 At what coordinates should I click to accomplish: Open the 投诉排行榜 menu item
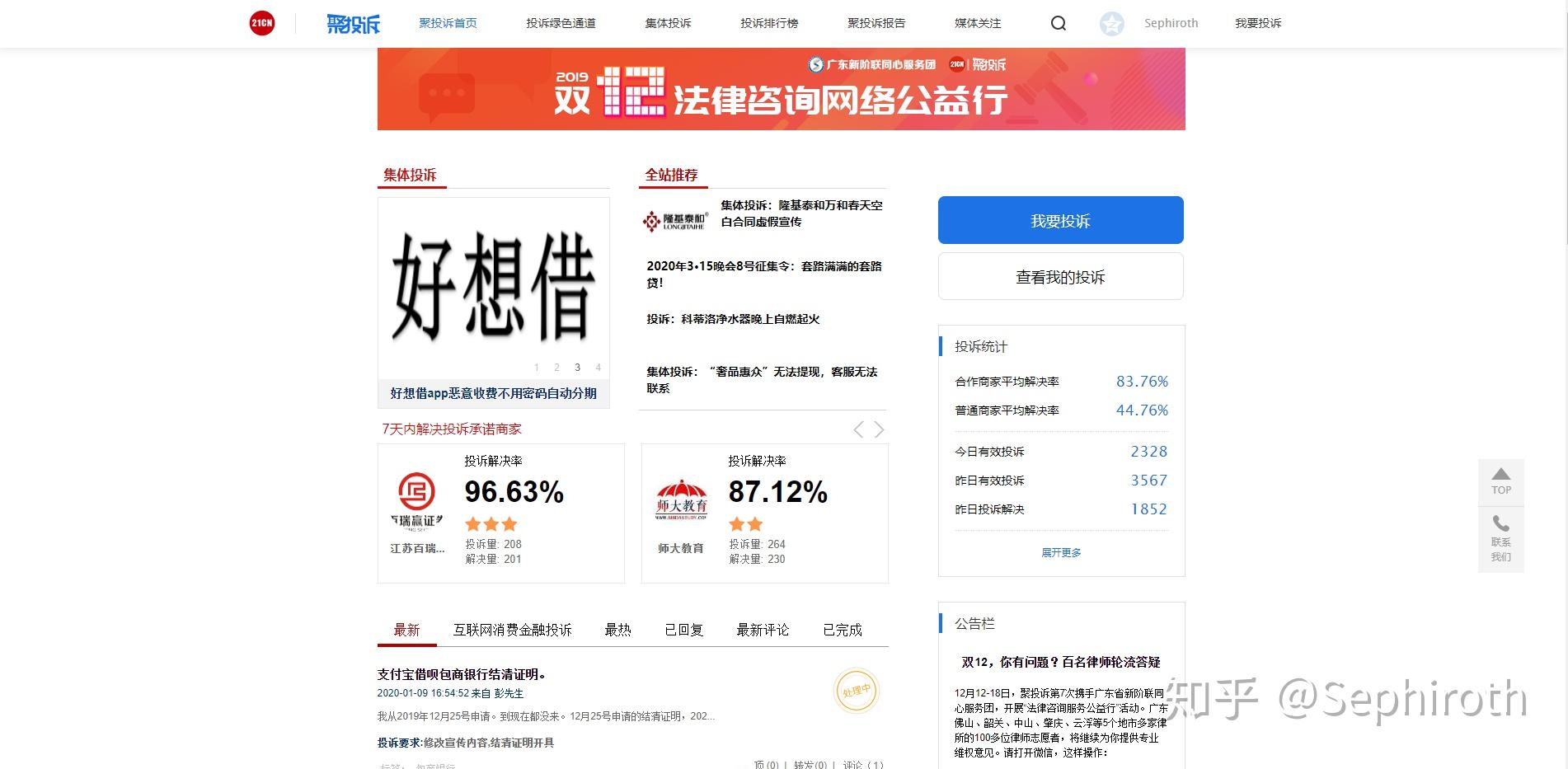coord(769,23)
